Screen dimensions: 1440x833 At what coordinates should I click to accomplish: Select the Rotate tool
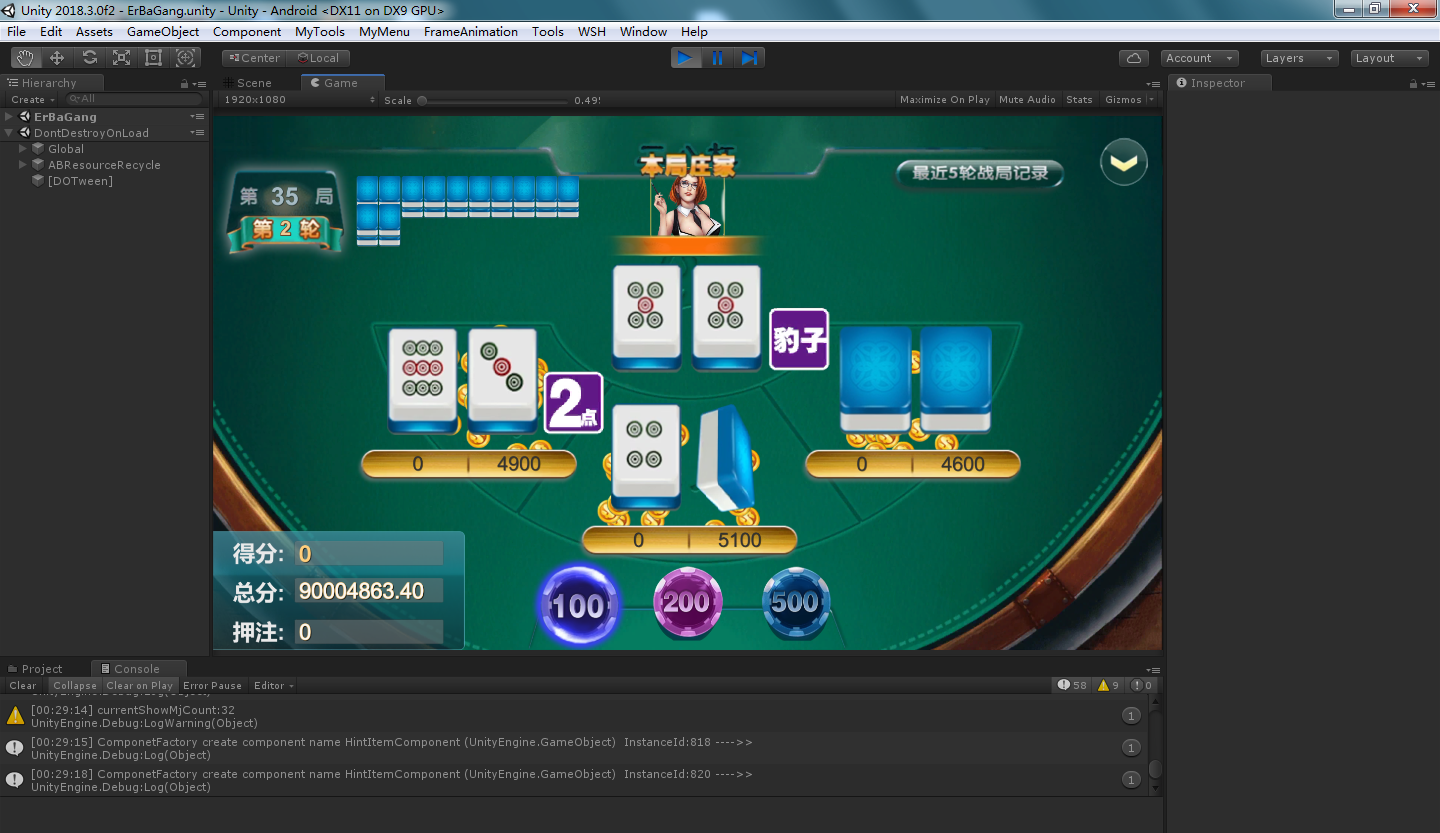89,58
